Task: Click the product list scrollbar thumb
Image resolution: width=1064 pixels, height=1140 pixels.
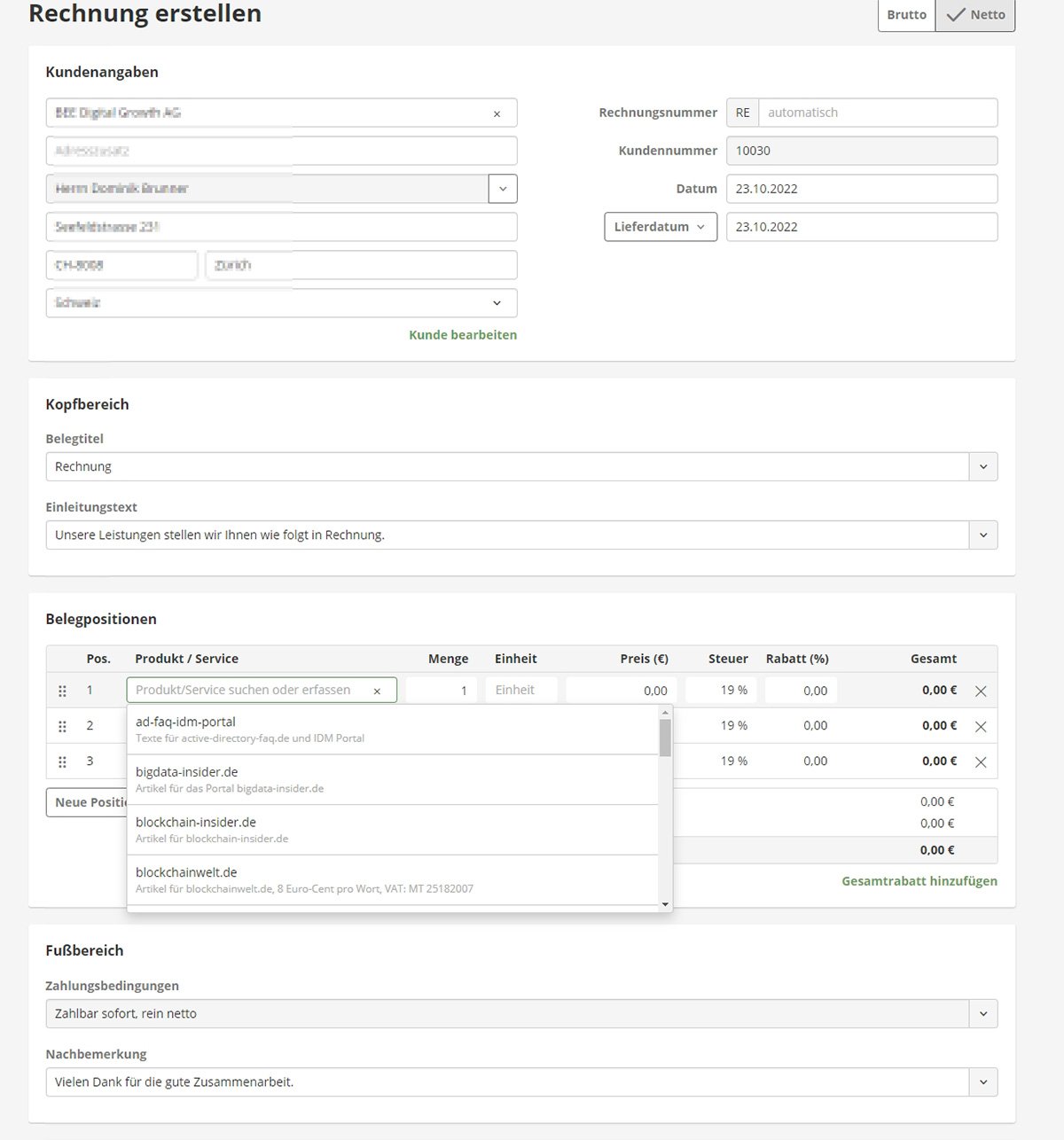Action: [x=665, y=738]
